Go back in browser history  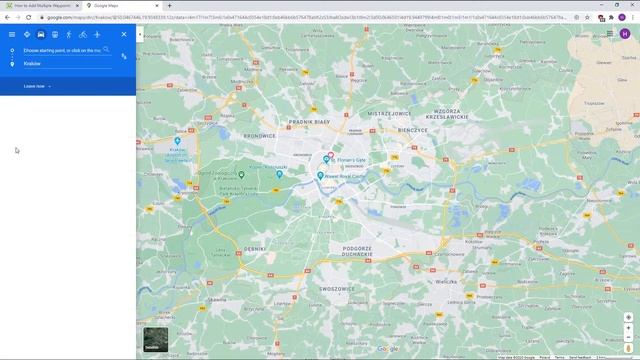(7, 18)
